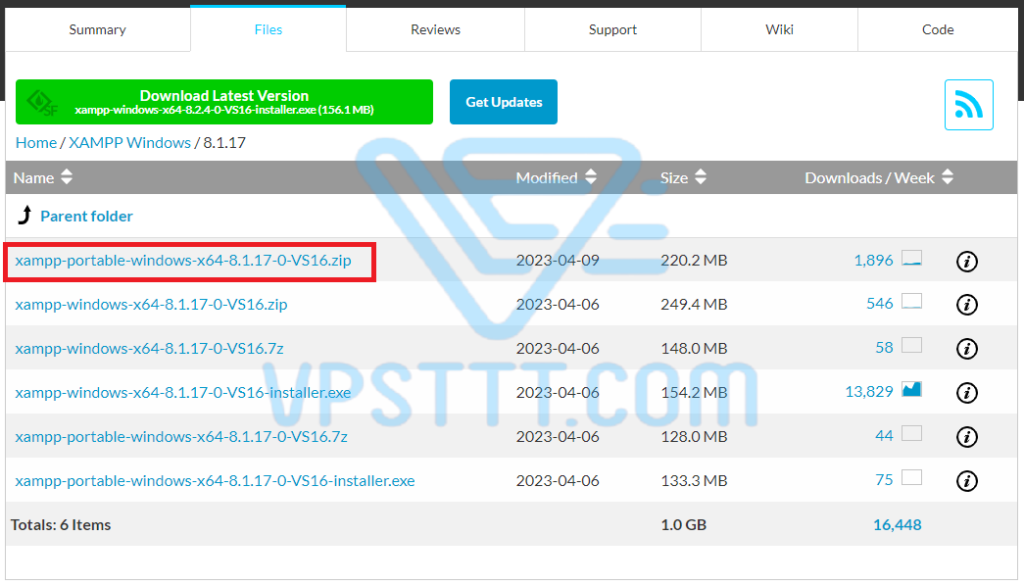Click the Download Latest Version button
Viewport: 1024px width, 585px height.
224,102
